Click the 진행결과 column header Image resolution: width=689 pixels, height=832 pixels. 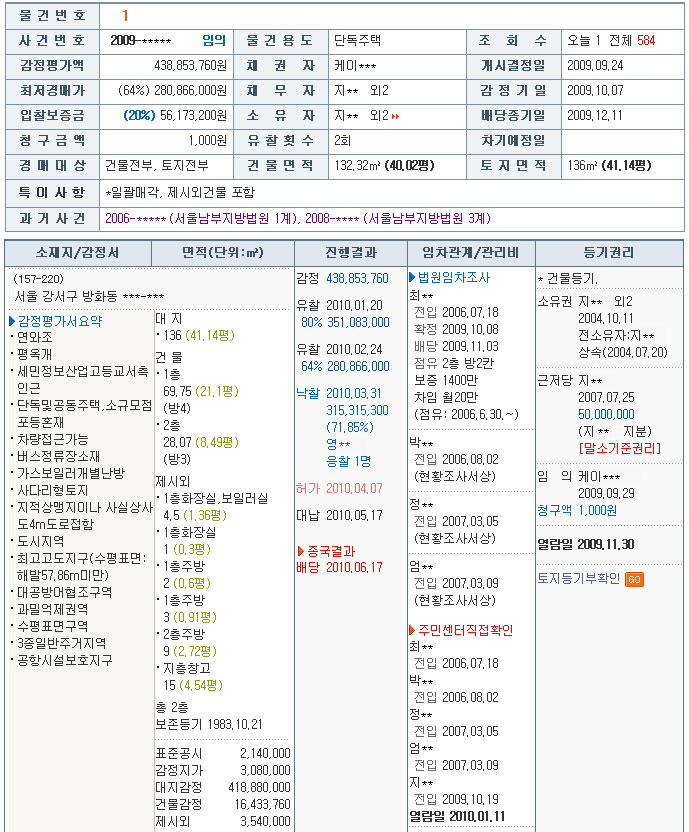click(x=351, y=253)
